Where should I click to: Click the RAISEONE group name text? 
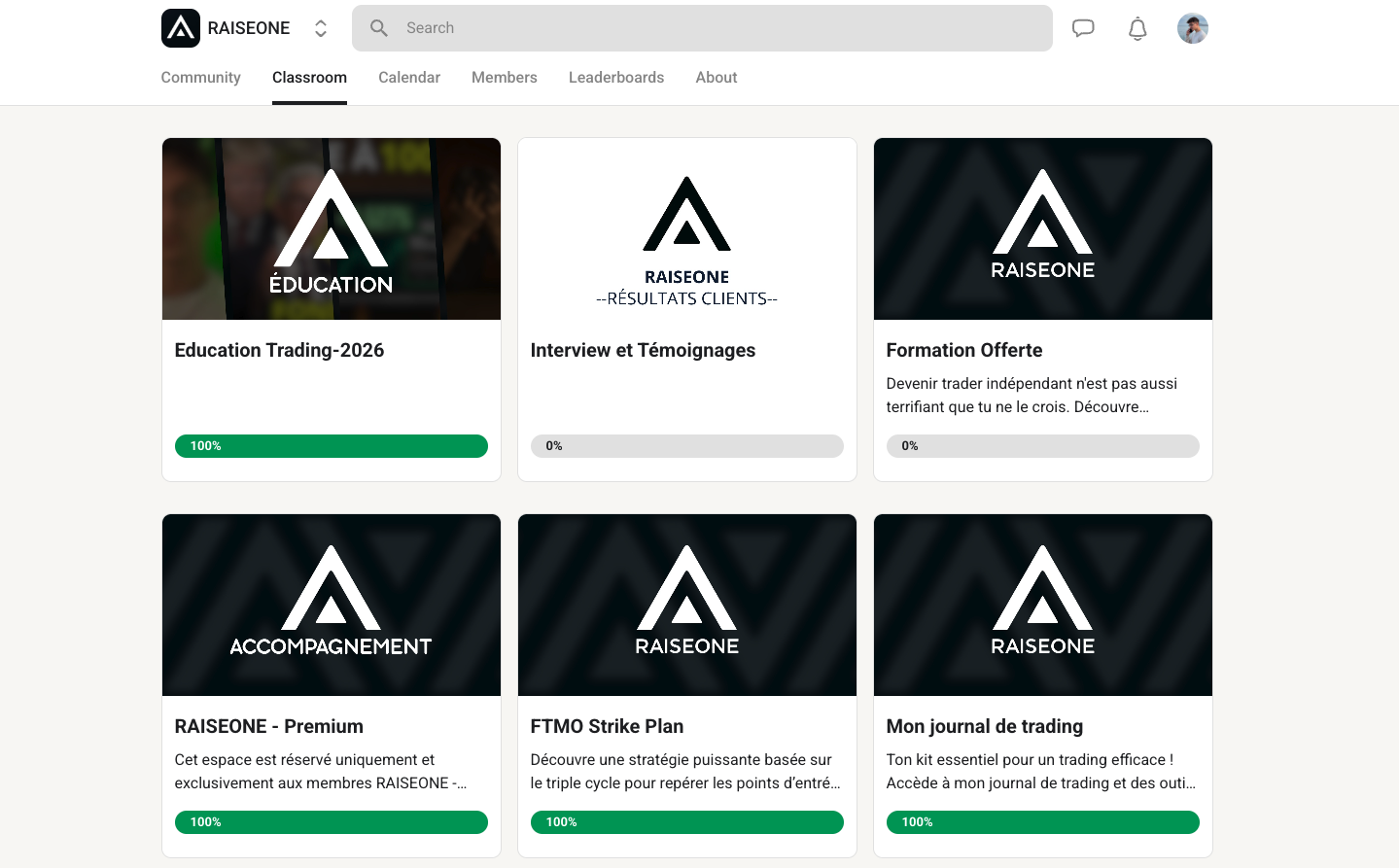coord(249,28)
